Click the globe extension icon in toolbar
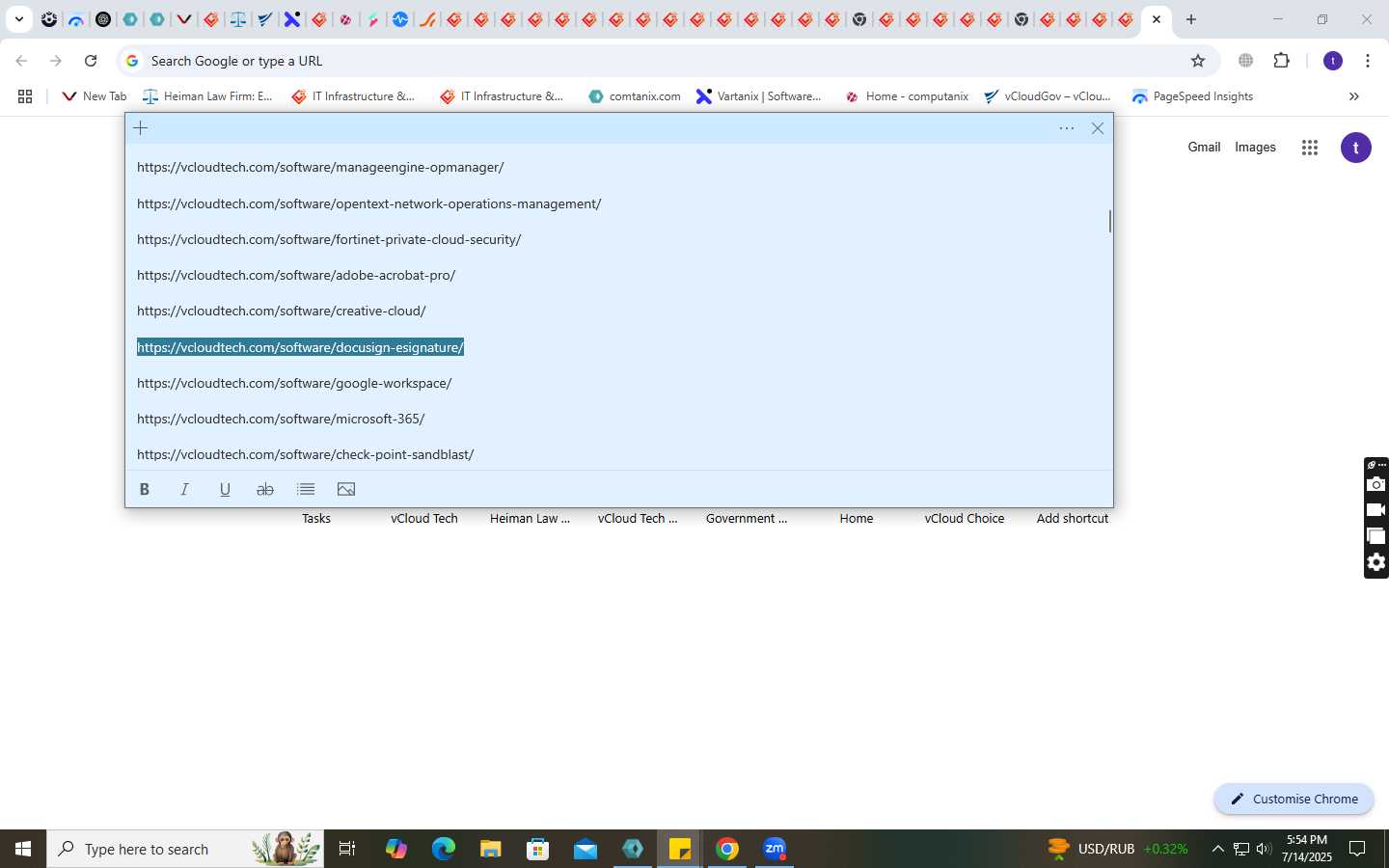This screenshot has width=1389, height=868. tap(1246, 61)
